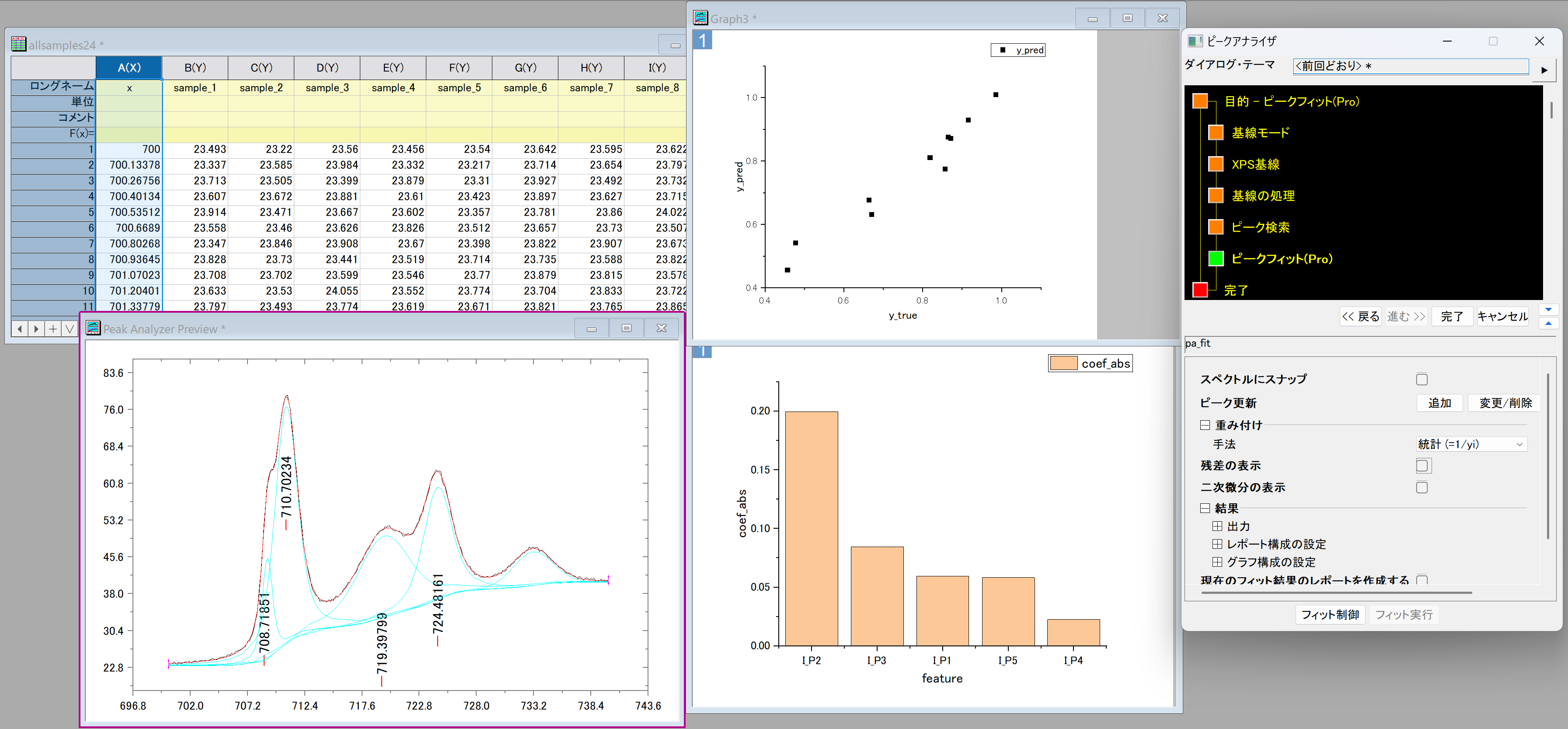Image resolution: width=1568 pixels, height=729 pixels.
Task: Click the pa_fit text field
Action: click(x=1369, y=343)
